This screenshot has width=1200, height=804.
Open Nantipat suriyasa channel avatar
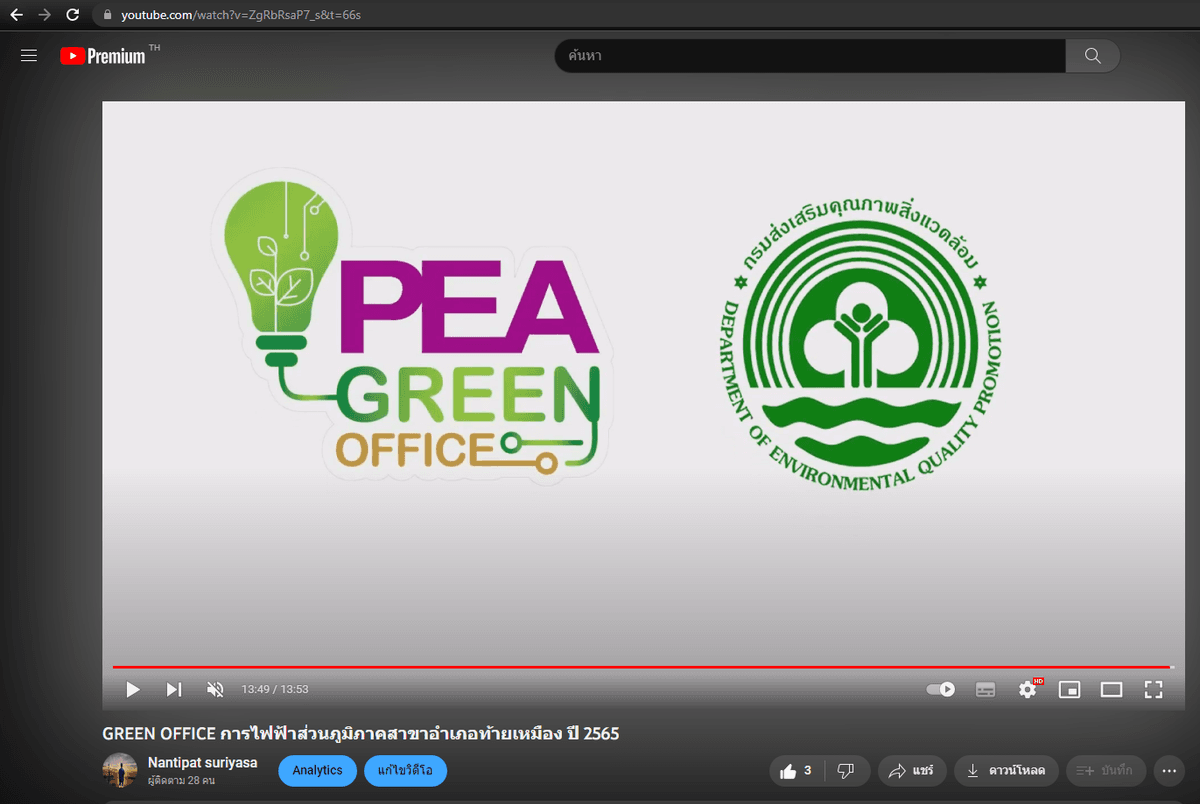[x=120, y=770]
